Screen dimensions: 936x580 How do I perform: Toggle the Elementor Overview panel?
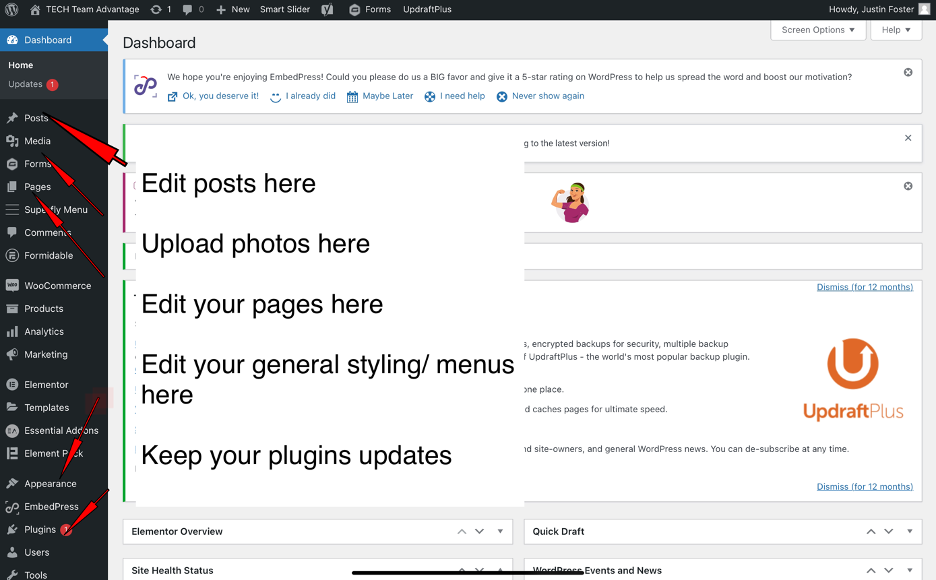coord(500,532)
